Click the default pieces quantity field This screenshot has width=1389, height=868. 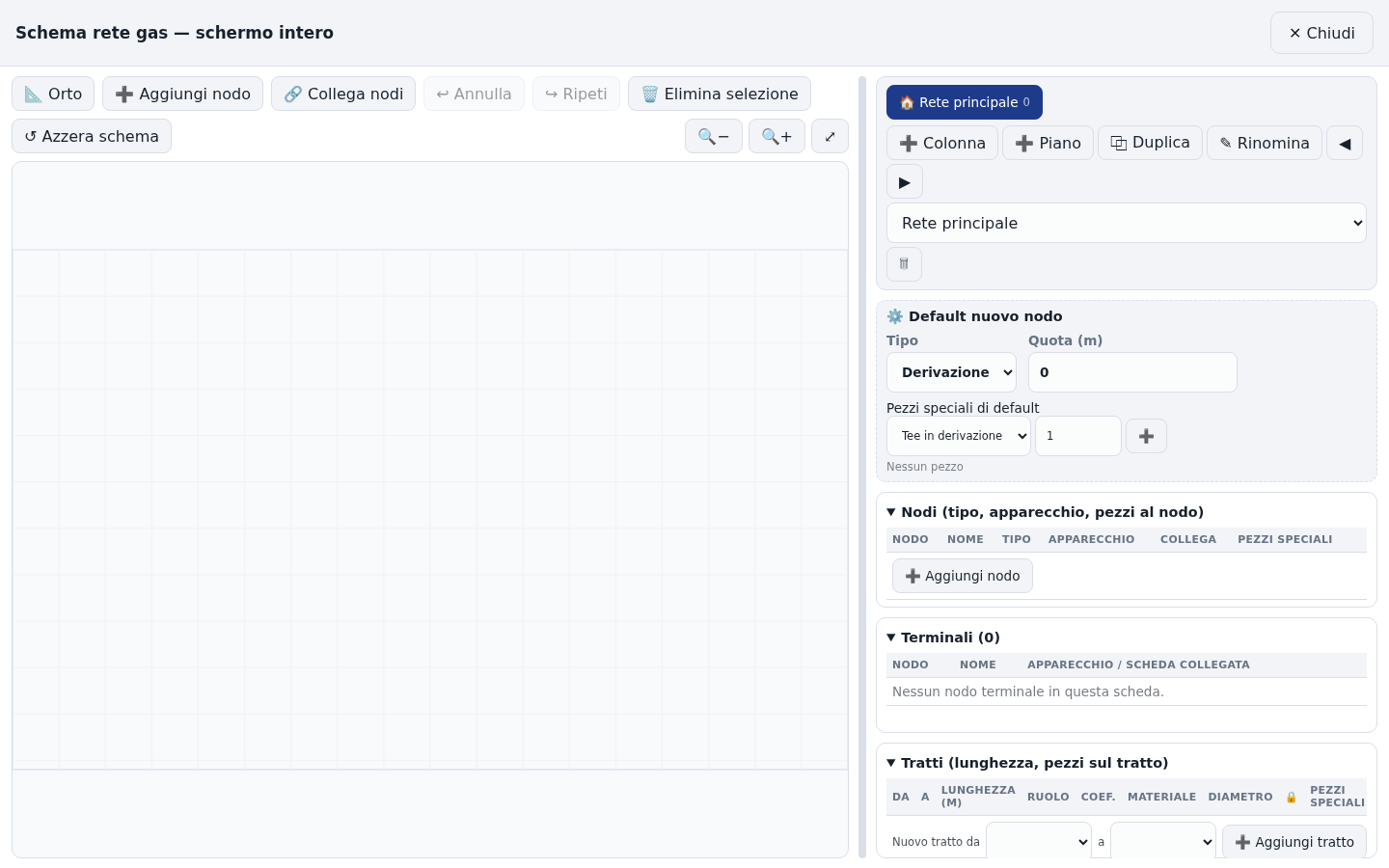pyautogui.click(x=1078, y=436)
